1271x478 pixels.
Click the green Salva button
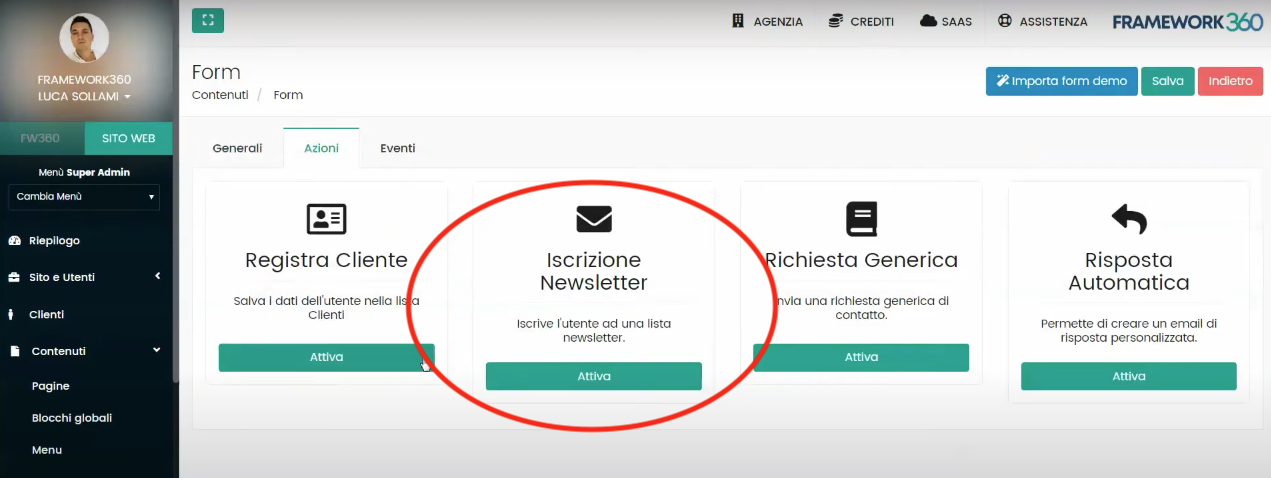[x=1167, y=81]
